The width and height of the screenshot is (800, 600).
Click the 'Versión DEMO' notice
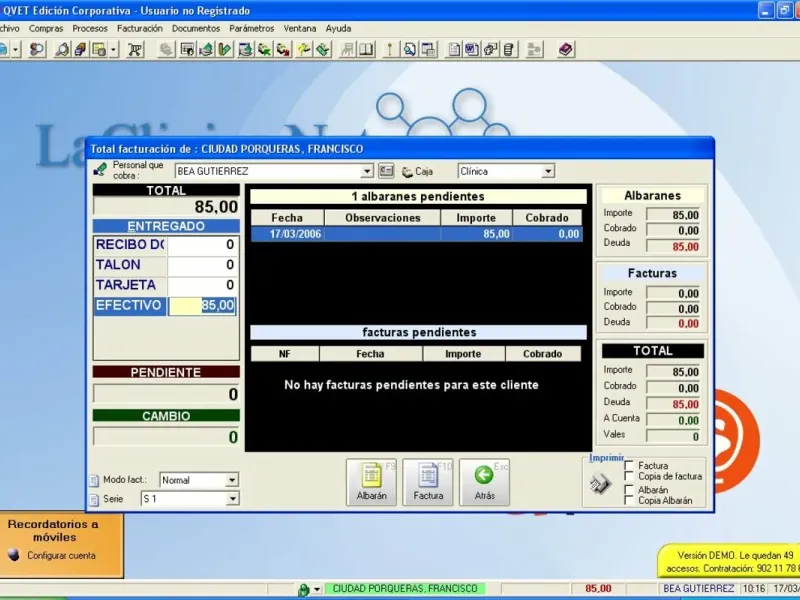pos(731,562)
